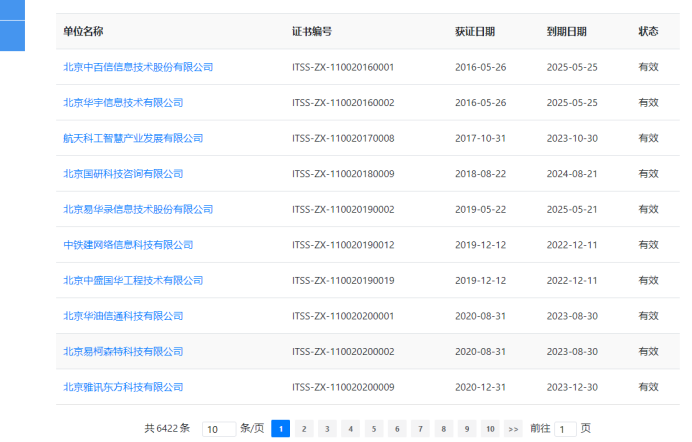This screenshot has width=692, height=442.
Task: Open 北京中百信信息技术股份有限公司 company link
Action: click(138, 67)
